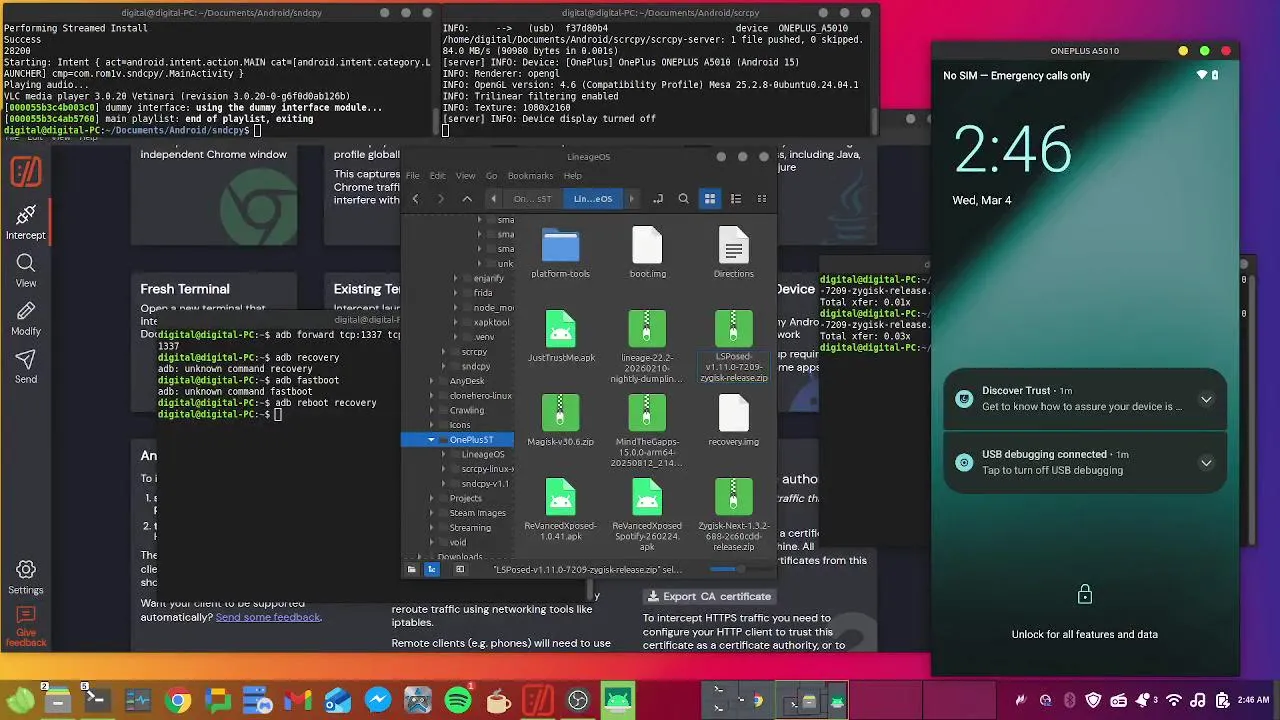Select JustTrustMe.apk file
Screen dimensions: 1280x720
pos(560,337)
